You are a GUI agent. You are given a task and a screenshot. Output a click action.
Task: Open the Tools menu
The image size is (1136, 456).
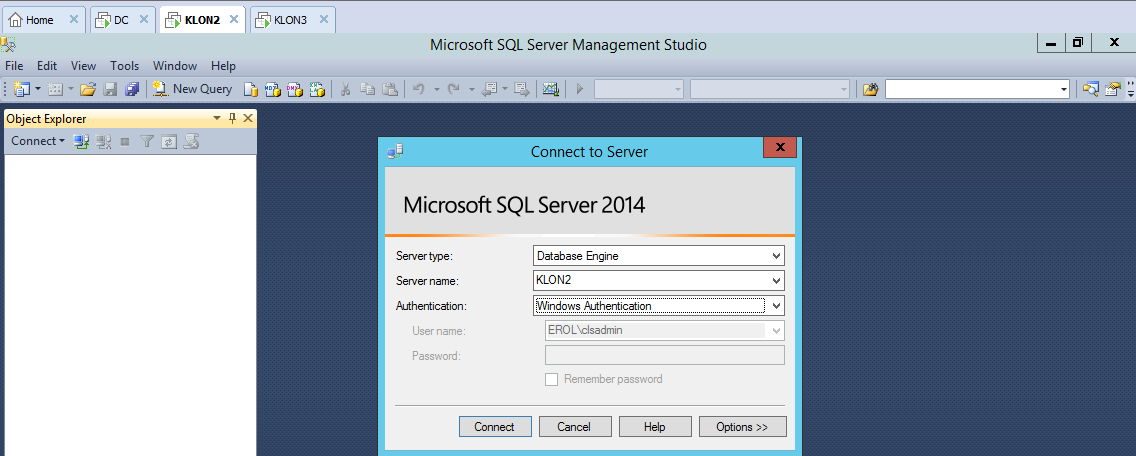coord(125,66)
